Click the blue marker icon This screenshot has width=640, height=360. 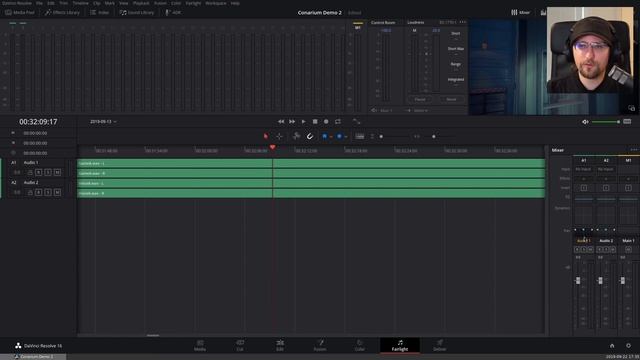pyautogui.click(x=339, y=136)
